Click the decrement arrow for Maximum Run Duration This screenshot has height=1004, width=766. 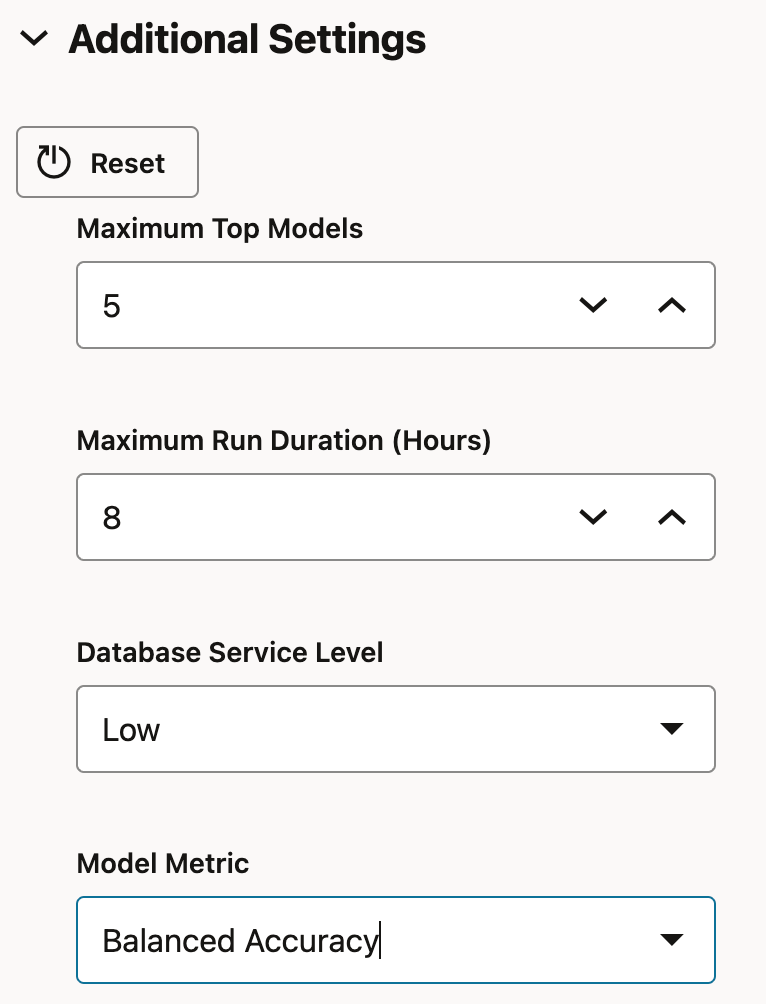point(593,517)
